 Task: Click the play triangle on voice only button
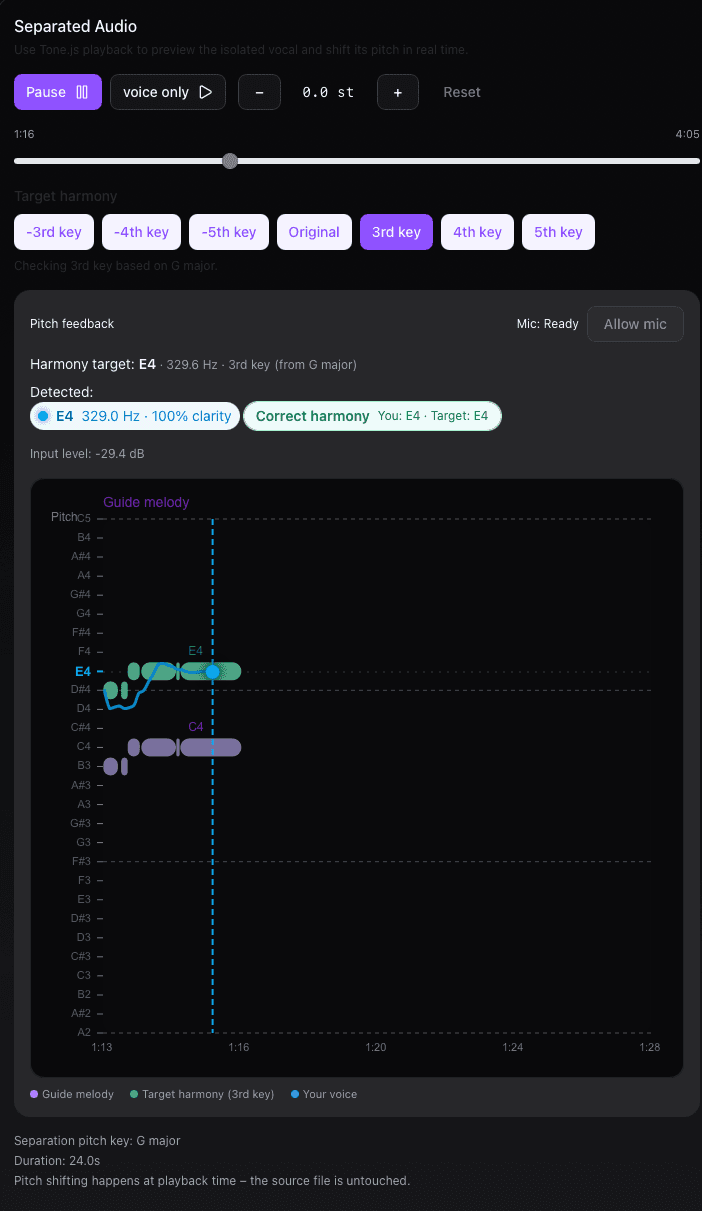206,92
